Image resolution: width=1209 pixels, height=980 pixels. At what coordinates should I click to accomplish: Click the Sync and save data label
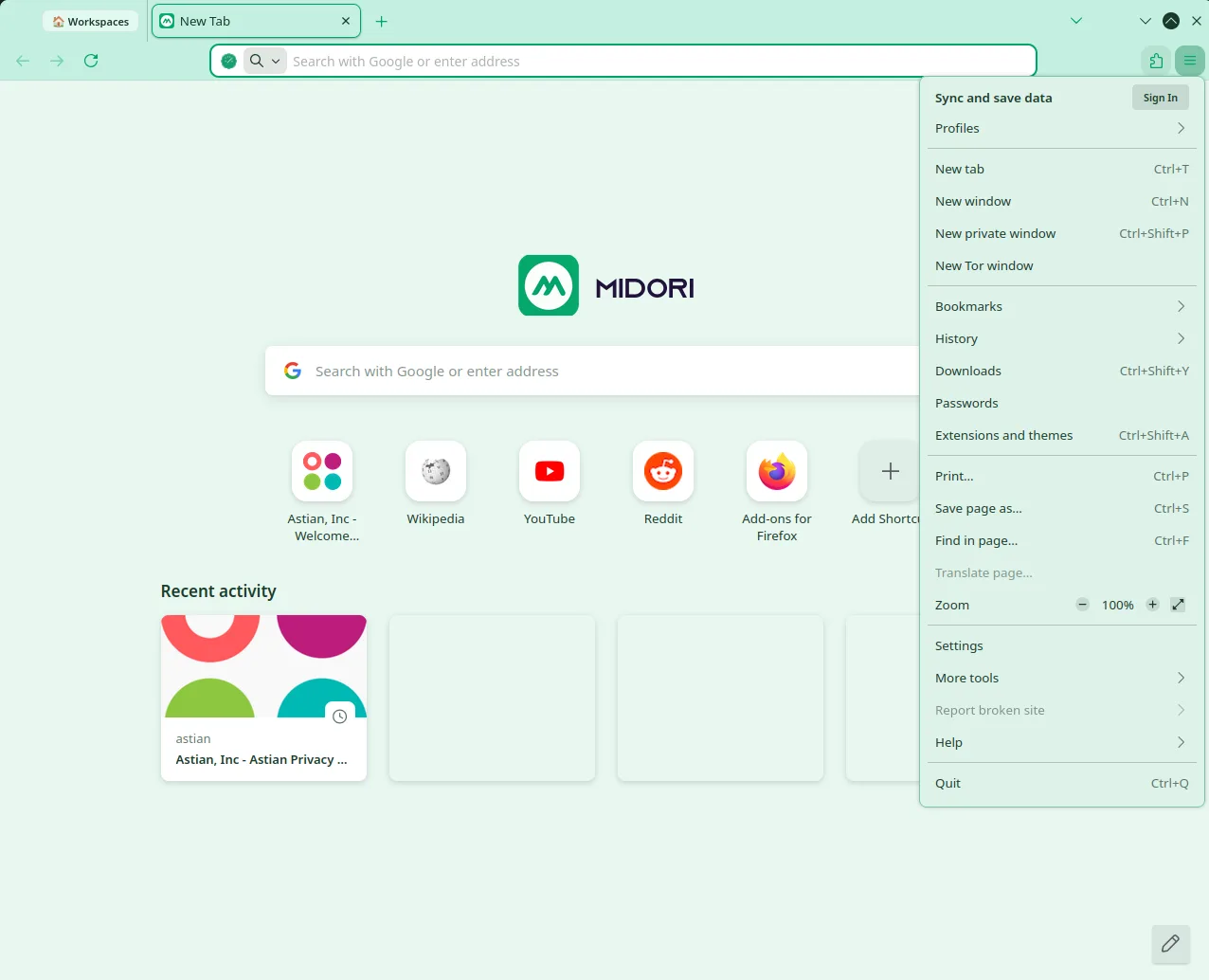click(x=993, y=98)
